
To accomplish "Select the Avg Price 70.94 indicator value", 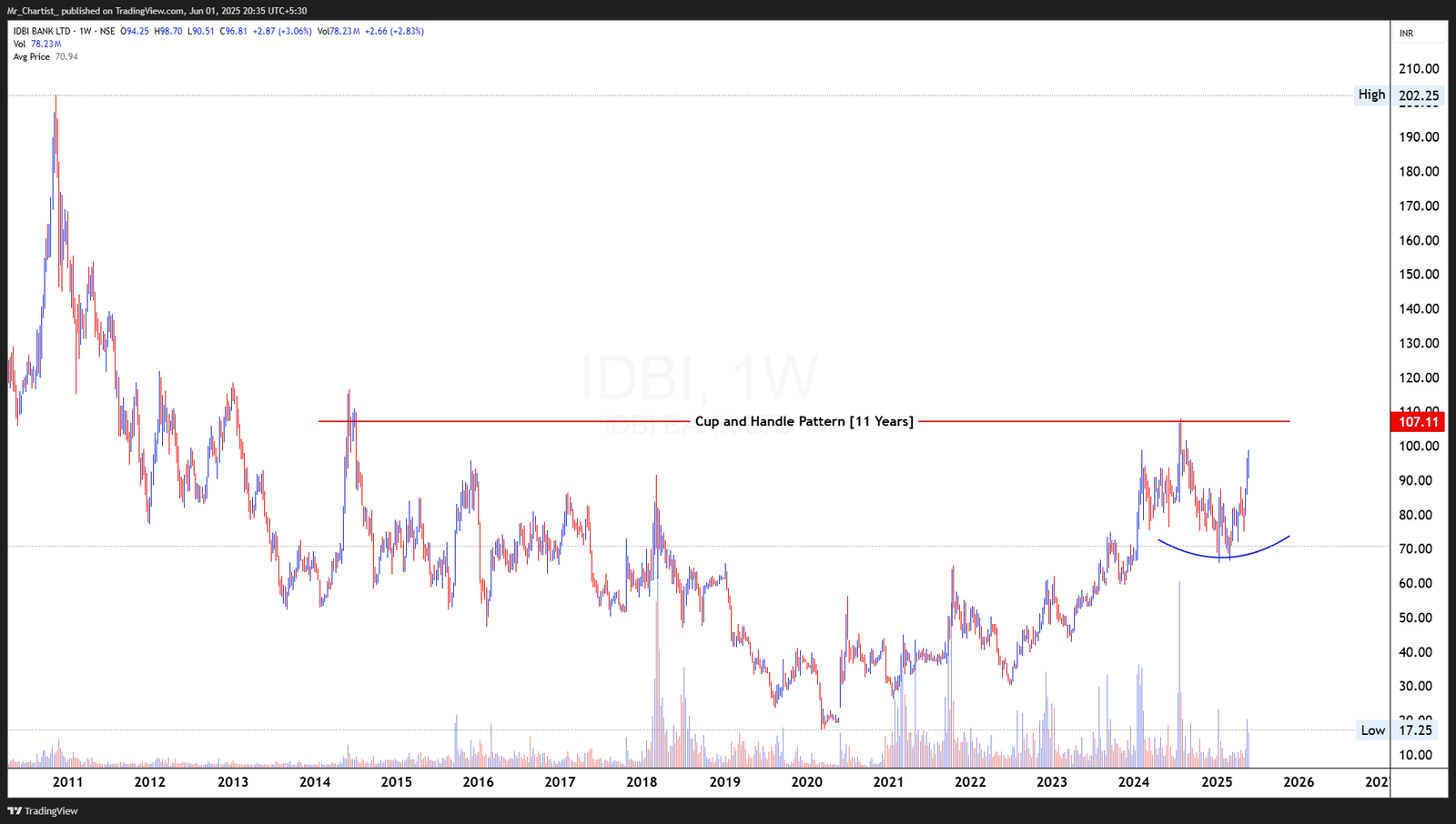I will (44, 55).
